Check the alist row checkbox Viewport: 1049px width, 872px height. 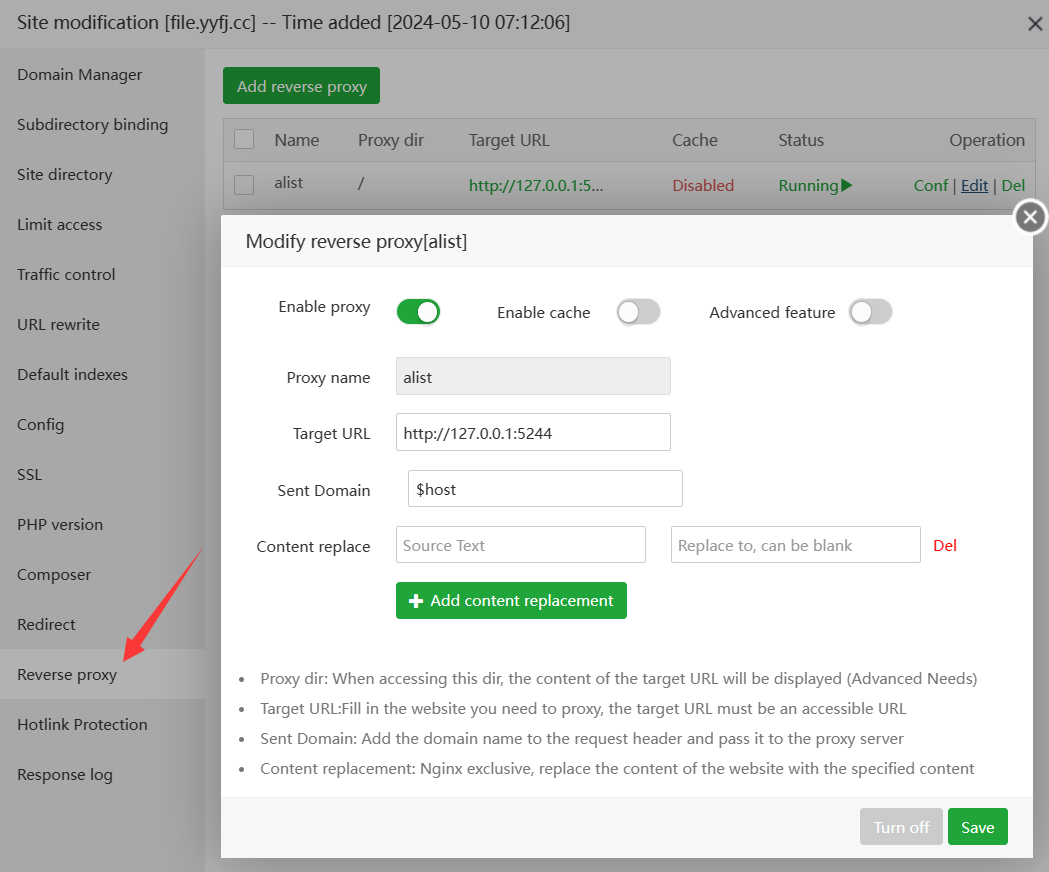click(x=244, y=184)
